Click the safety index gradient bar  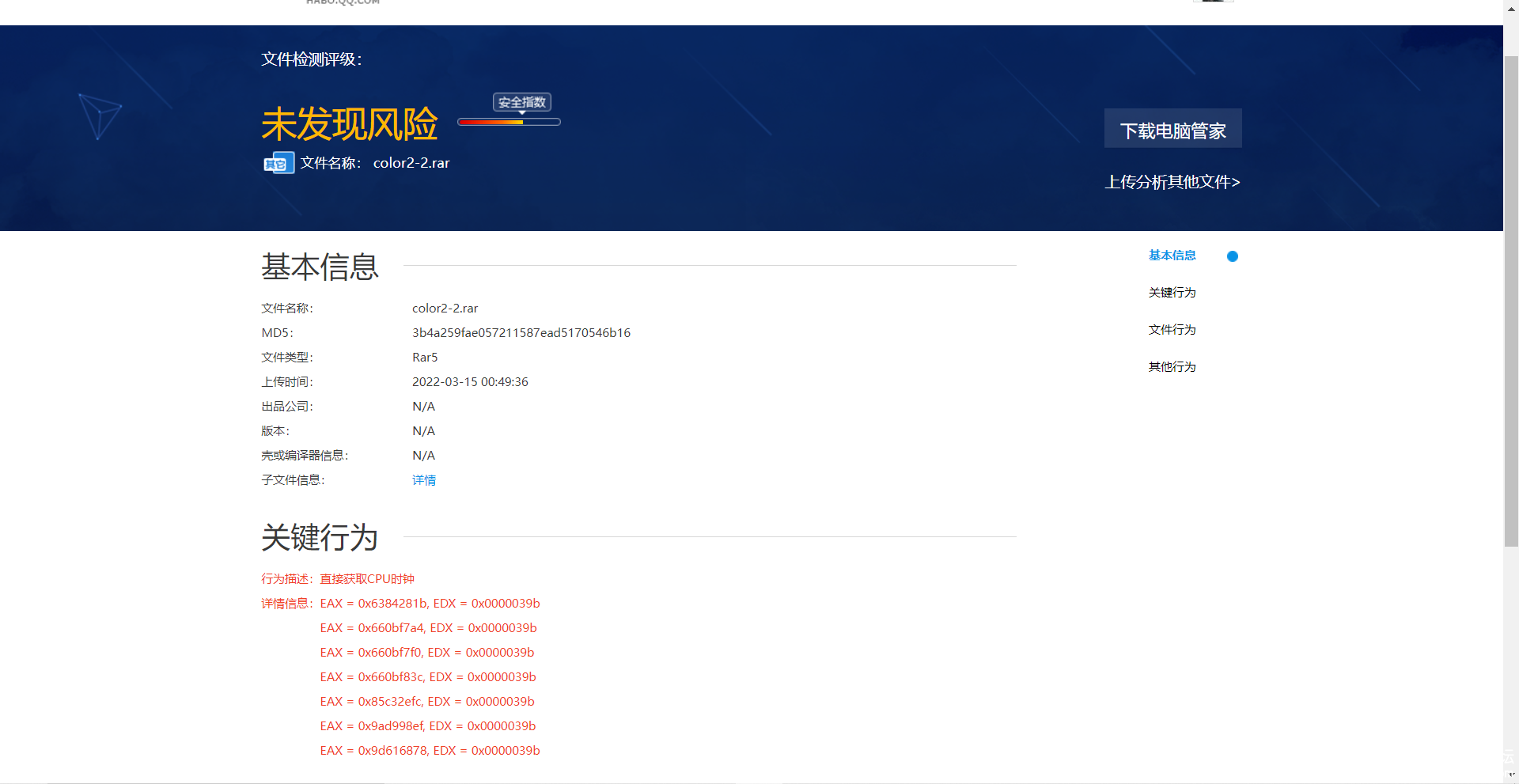[509, 122]
